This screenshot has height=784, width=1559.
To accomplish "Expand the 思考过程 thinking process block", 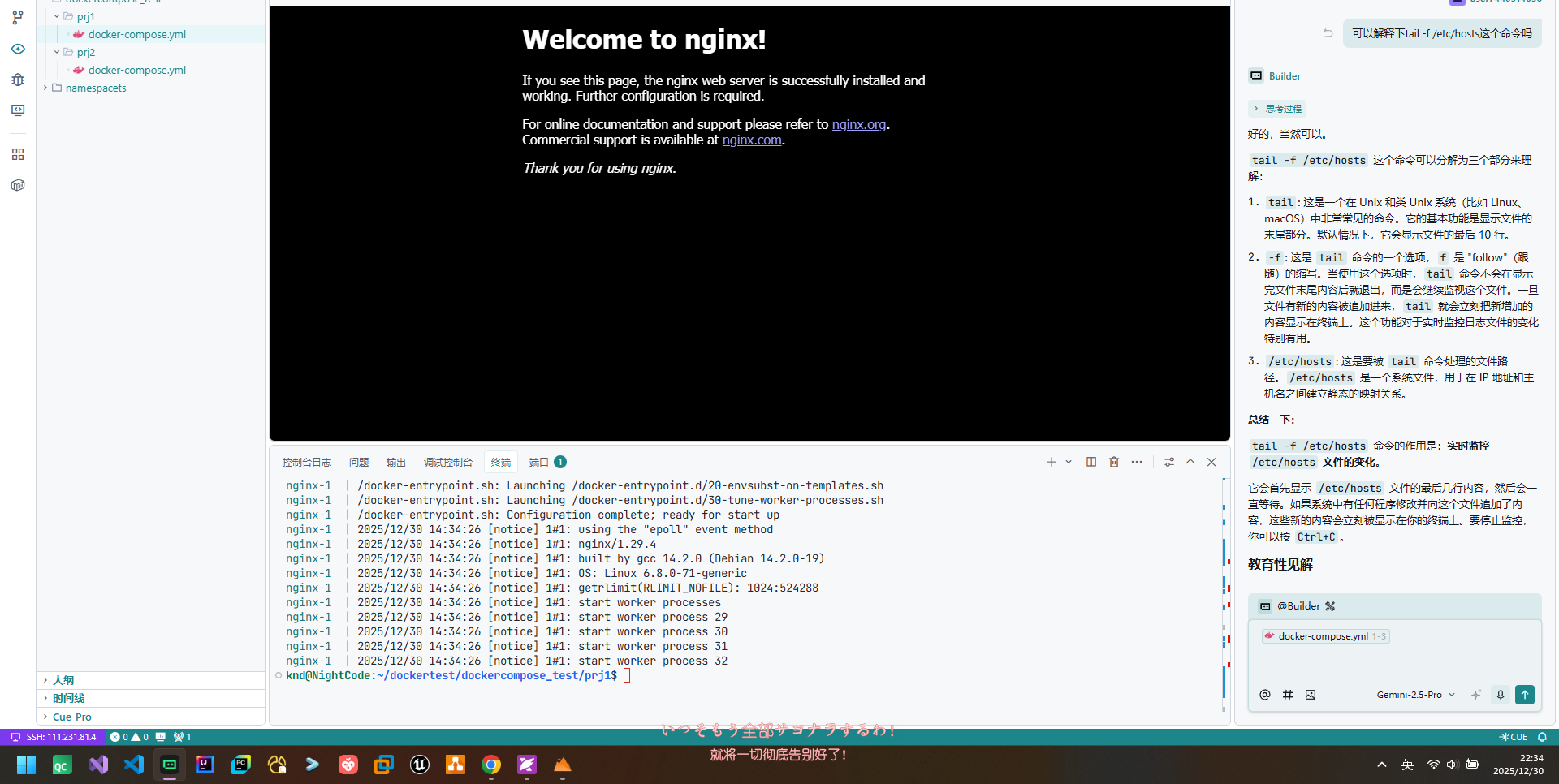I will (1277, 109).
